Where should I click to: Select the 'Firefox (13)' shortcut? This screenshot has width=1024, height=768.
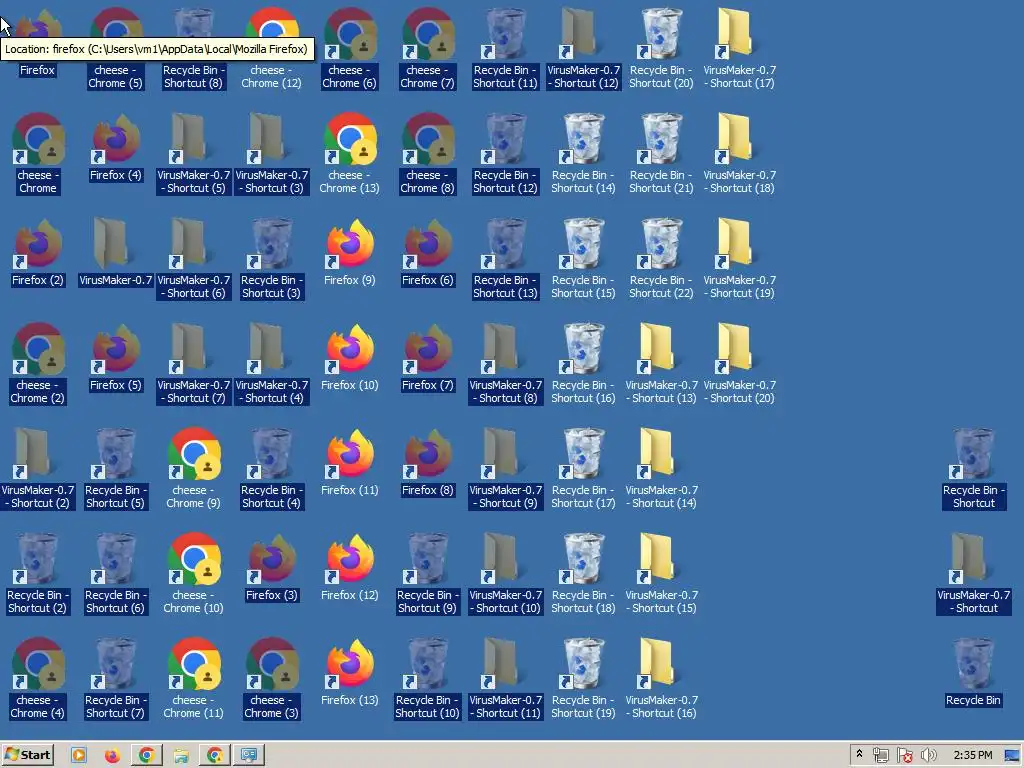click(349, 673)
